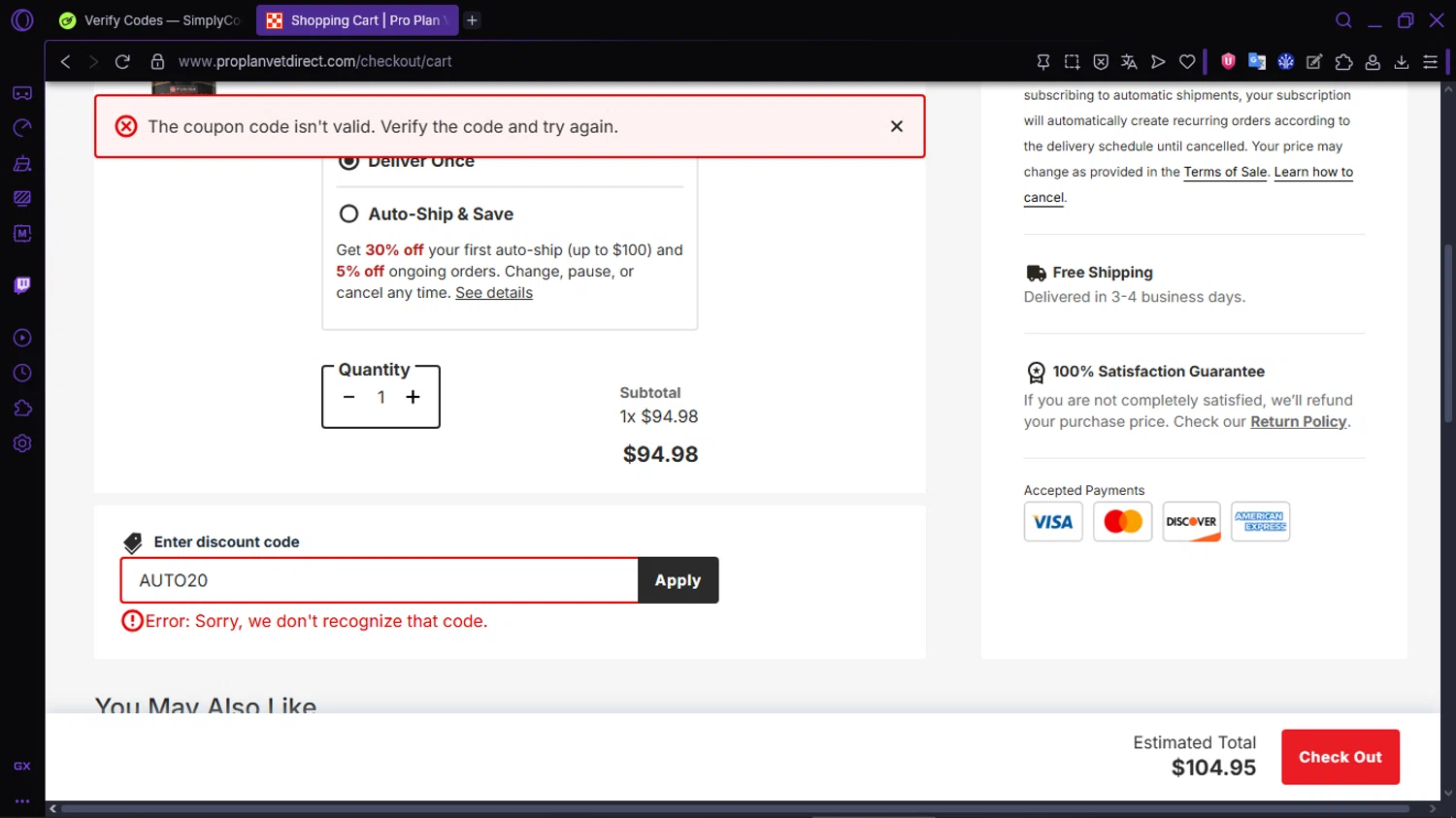Click the Check Out button

[x=1340, y=757]
